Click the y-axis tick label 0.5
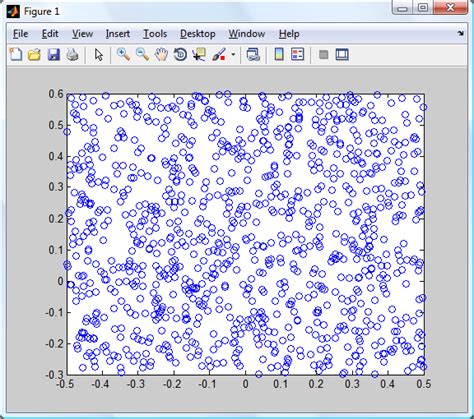The height and width of the screenshot is (419, 474). coord(56,125)
